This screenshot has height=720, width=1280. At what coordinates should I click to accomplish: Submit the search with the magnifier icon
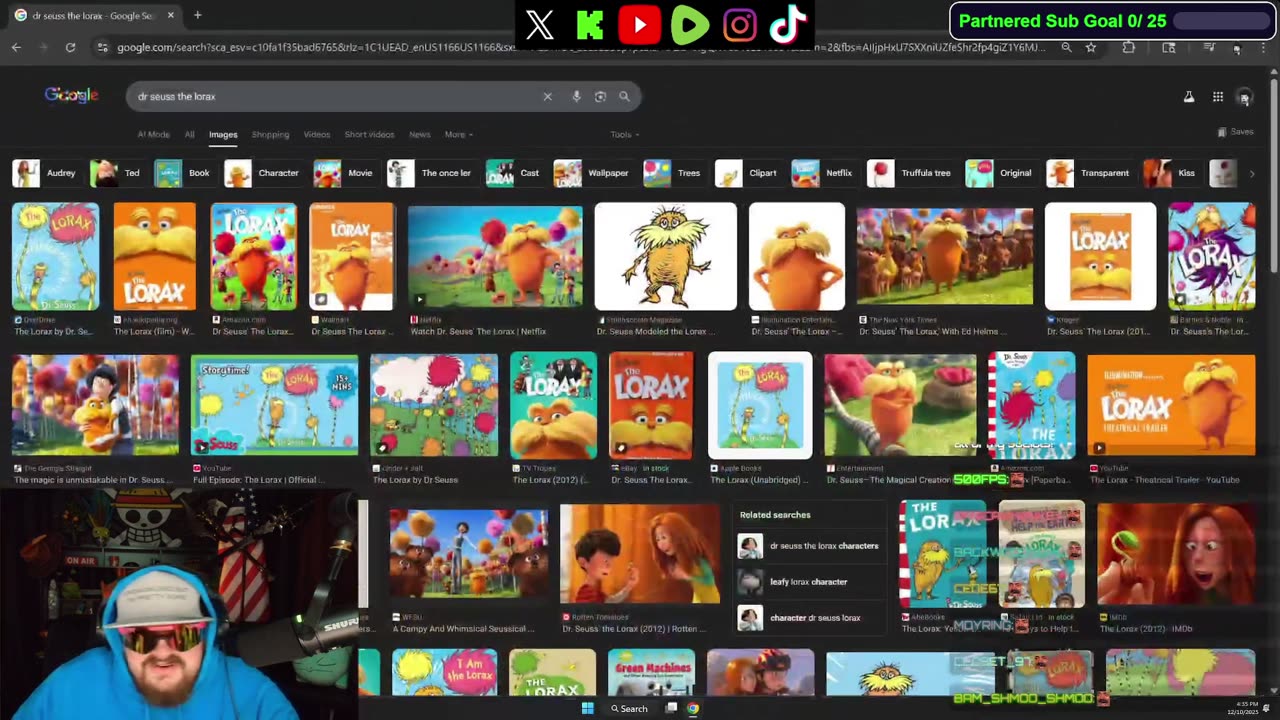pos(624,96)
